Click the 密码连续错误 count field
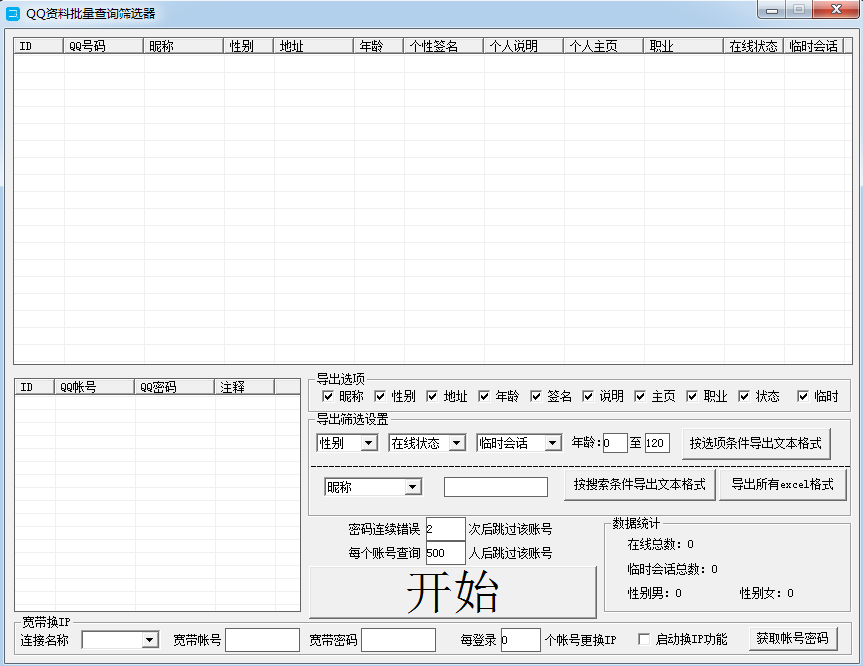The image size is (863, 666). tap(445, 529)
